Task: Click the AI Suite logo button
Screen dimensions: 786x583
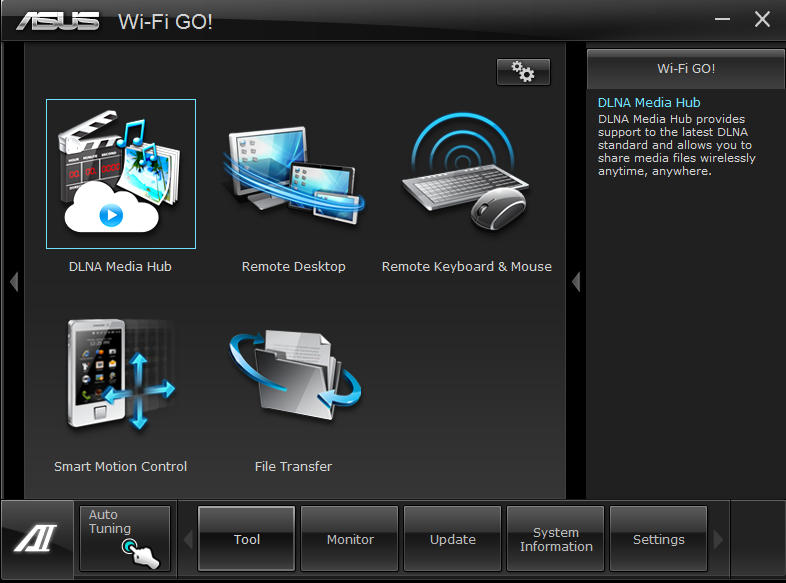Action: click(x=37, y=538)
